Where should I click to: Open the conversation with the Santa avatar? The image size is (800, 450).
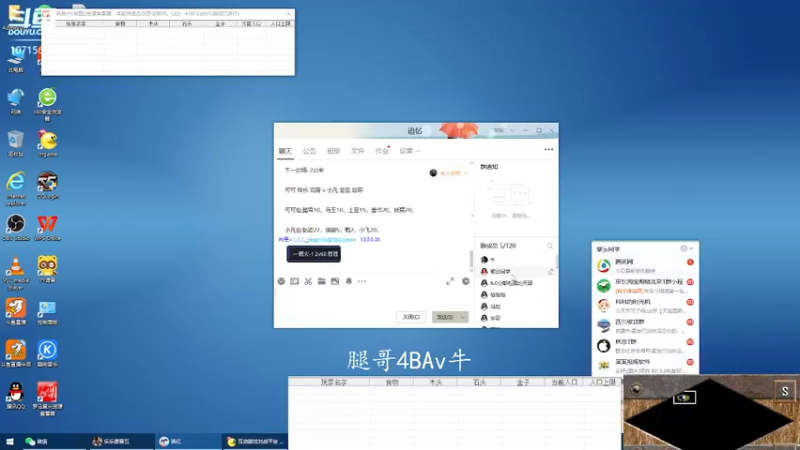coord(645,306)
